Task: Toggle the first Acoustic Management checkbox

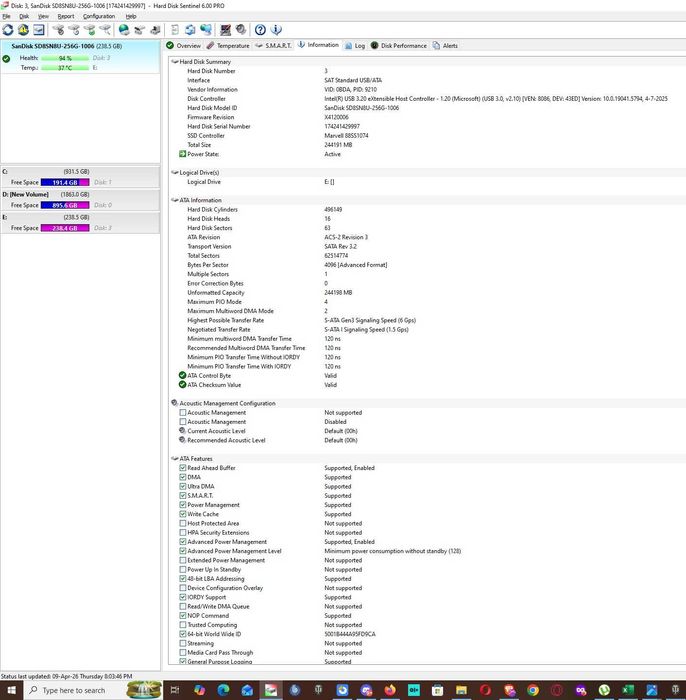Action: point(183,412)
